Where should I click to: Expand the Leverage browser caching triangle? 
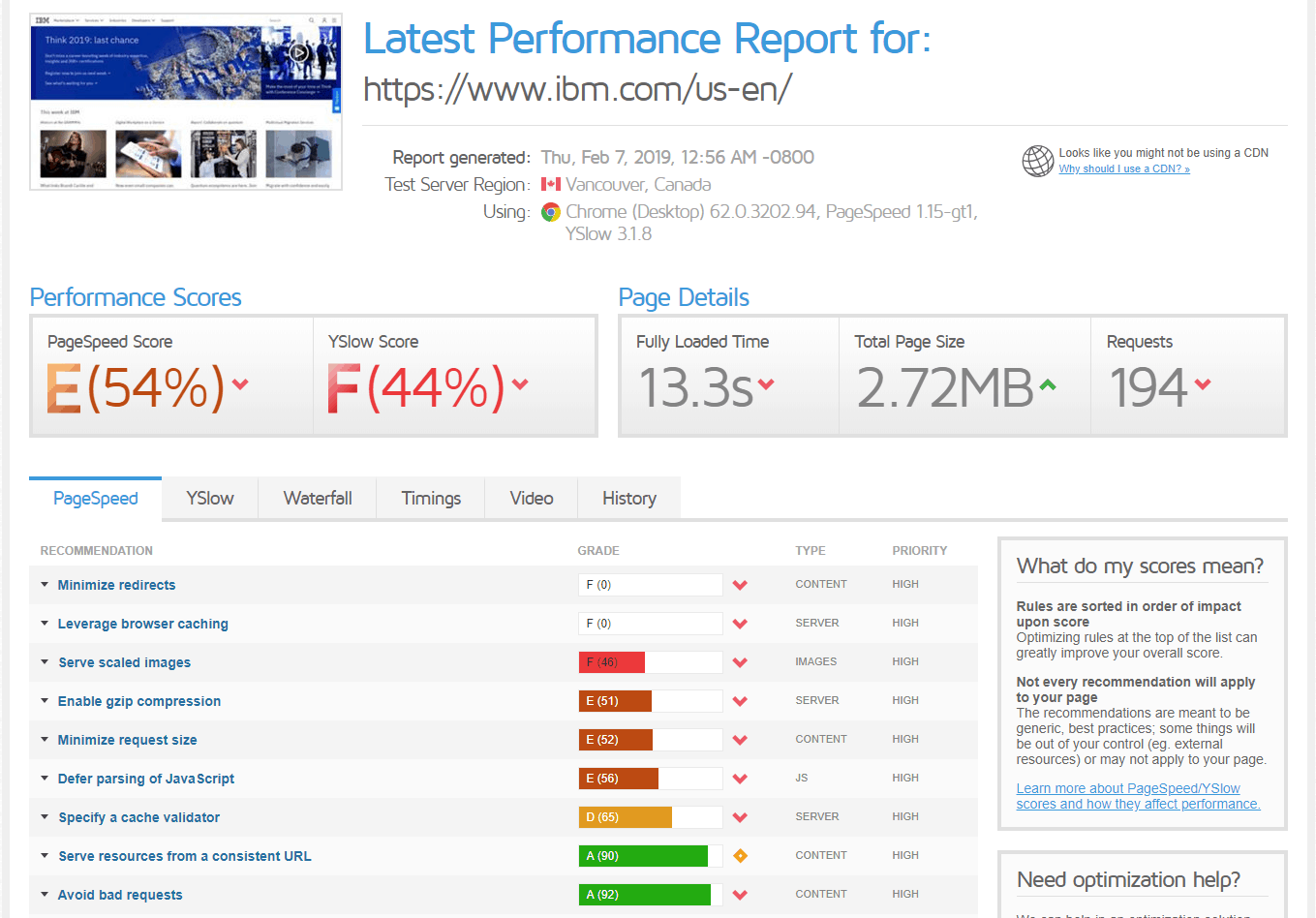point(45,623)
